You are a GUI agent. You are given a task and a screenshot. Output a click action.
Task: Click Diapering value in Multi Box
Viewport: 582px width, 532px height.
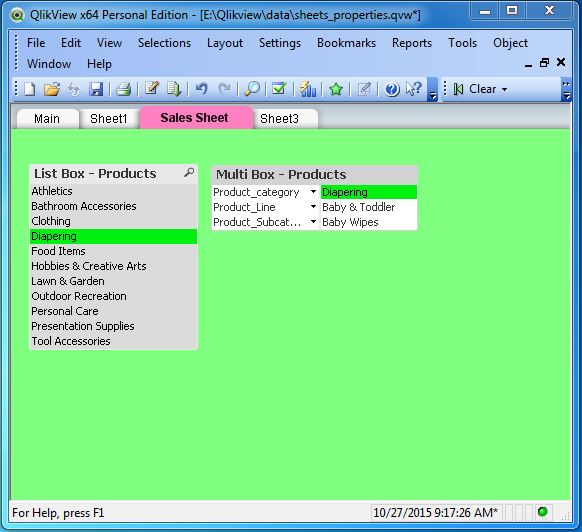coord(369,192)
